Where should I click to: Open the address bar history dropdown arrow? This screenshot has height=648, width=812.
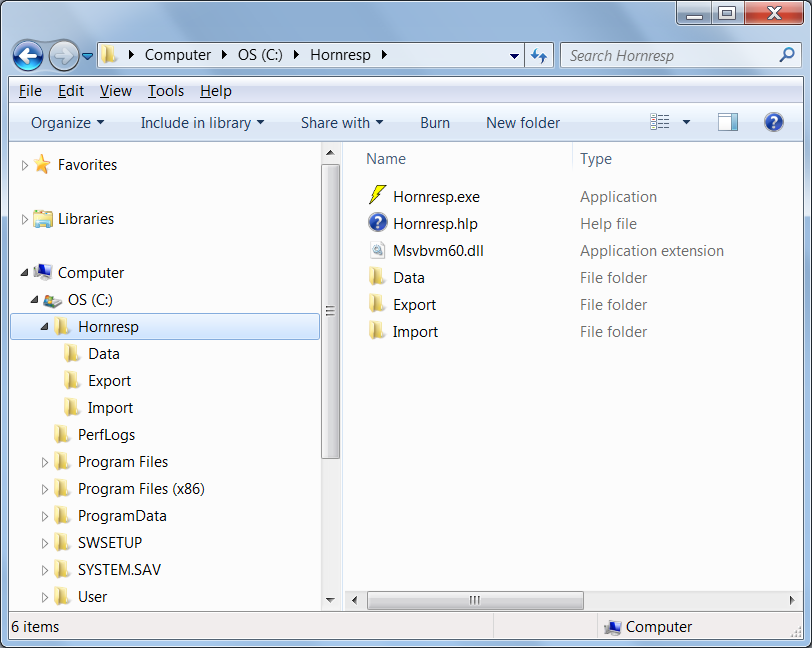click(514, 55)
